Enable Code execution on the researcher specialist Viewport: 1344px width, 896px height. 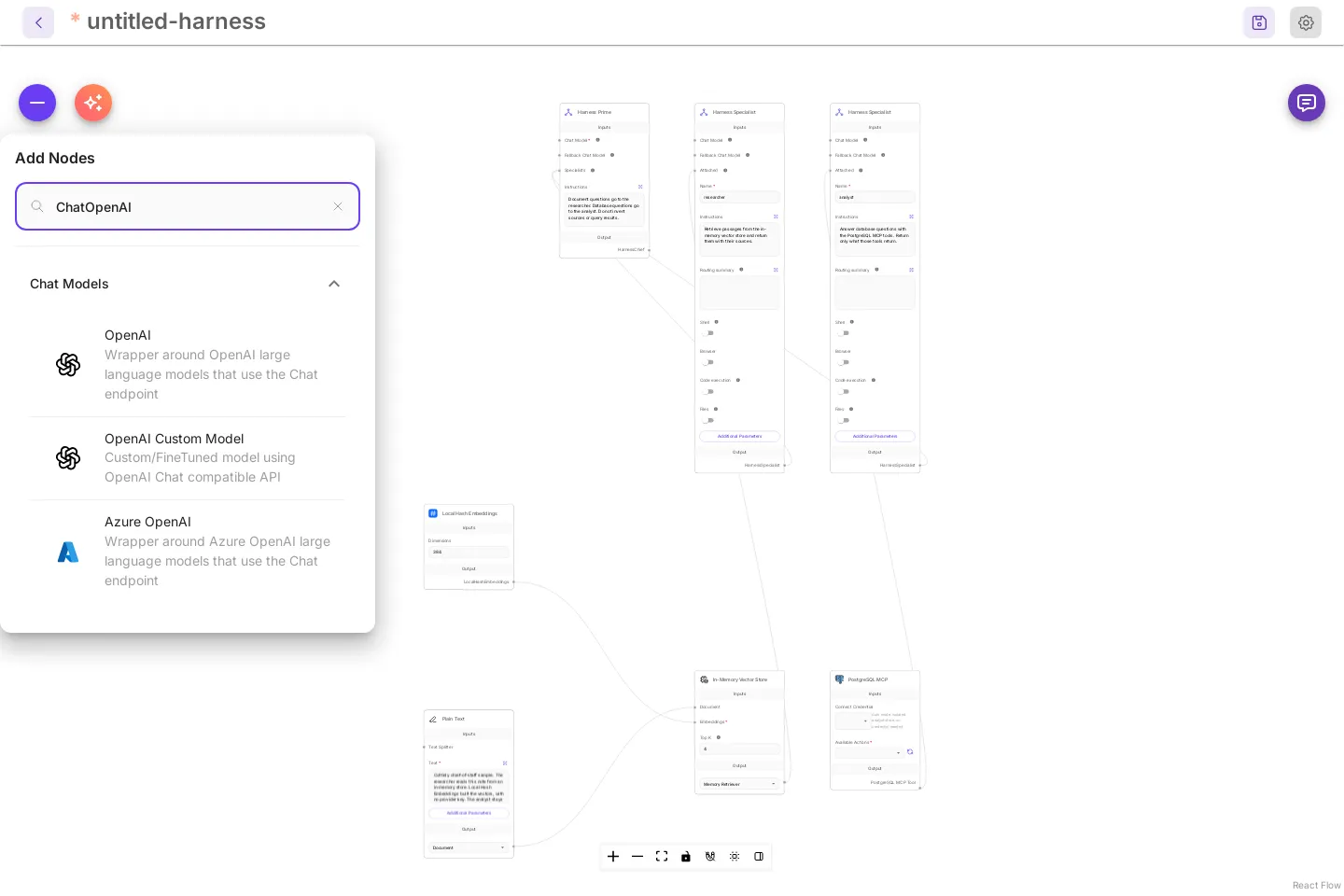tap(708, 391)
